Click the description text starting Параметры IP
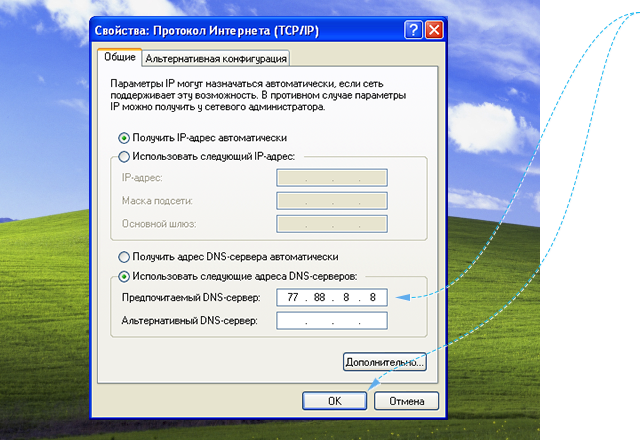Screen dimensions: 640x440 pos(258,96)
